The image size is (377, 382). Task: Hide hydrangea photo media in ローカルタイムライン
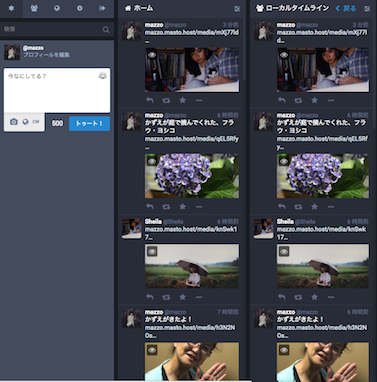(284, 161)
